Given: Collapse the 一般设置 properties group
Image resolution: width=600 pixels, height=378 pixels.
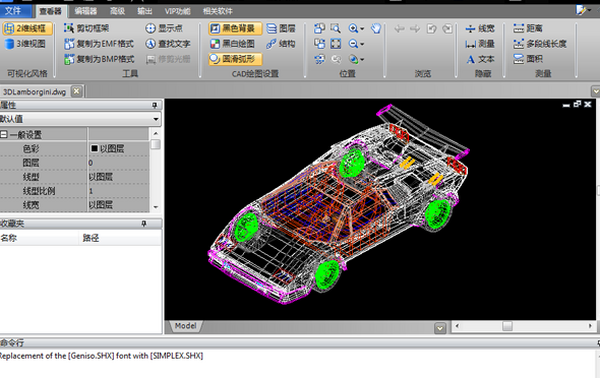Looking at the screenshot, I should (x=4, y=134).
